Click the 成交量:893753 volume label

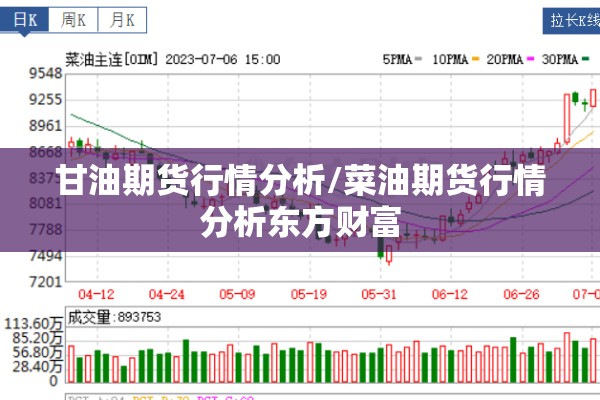(x=114, y=317)
